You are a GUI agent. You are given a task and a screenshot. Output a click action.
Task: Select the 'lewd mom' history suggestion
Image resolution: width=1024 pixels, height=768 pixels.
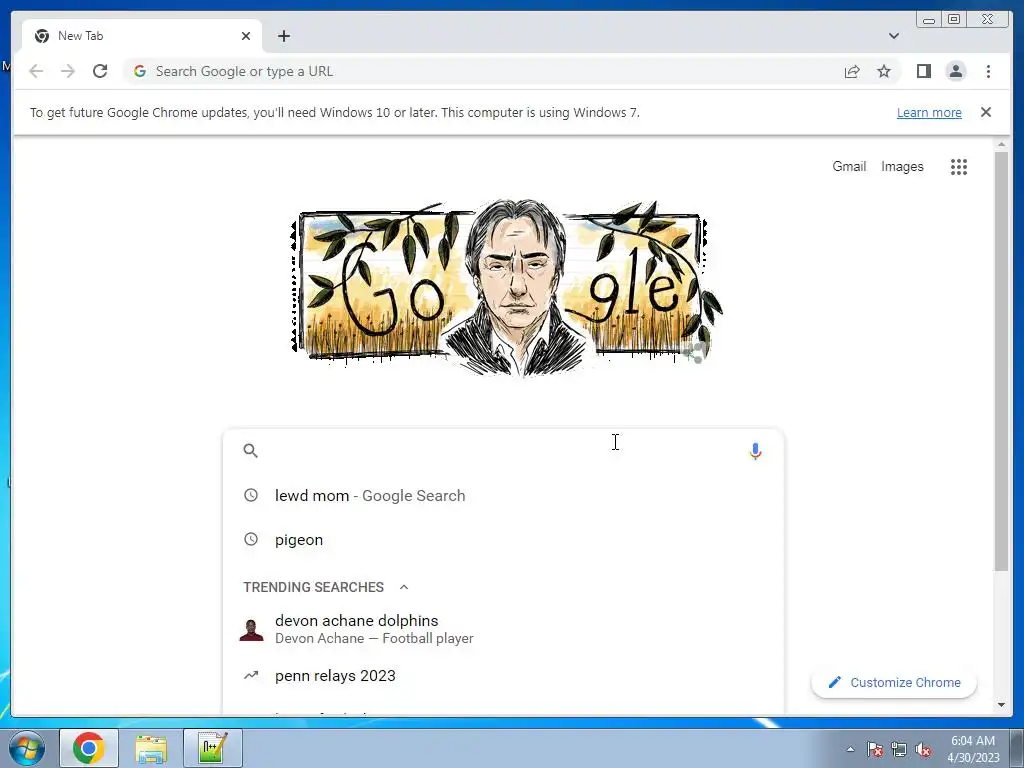[x=503, y=496]
